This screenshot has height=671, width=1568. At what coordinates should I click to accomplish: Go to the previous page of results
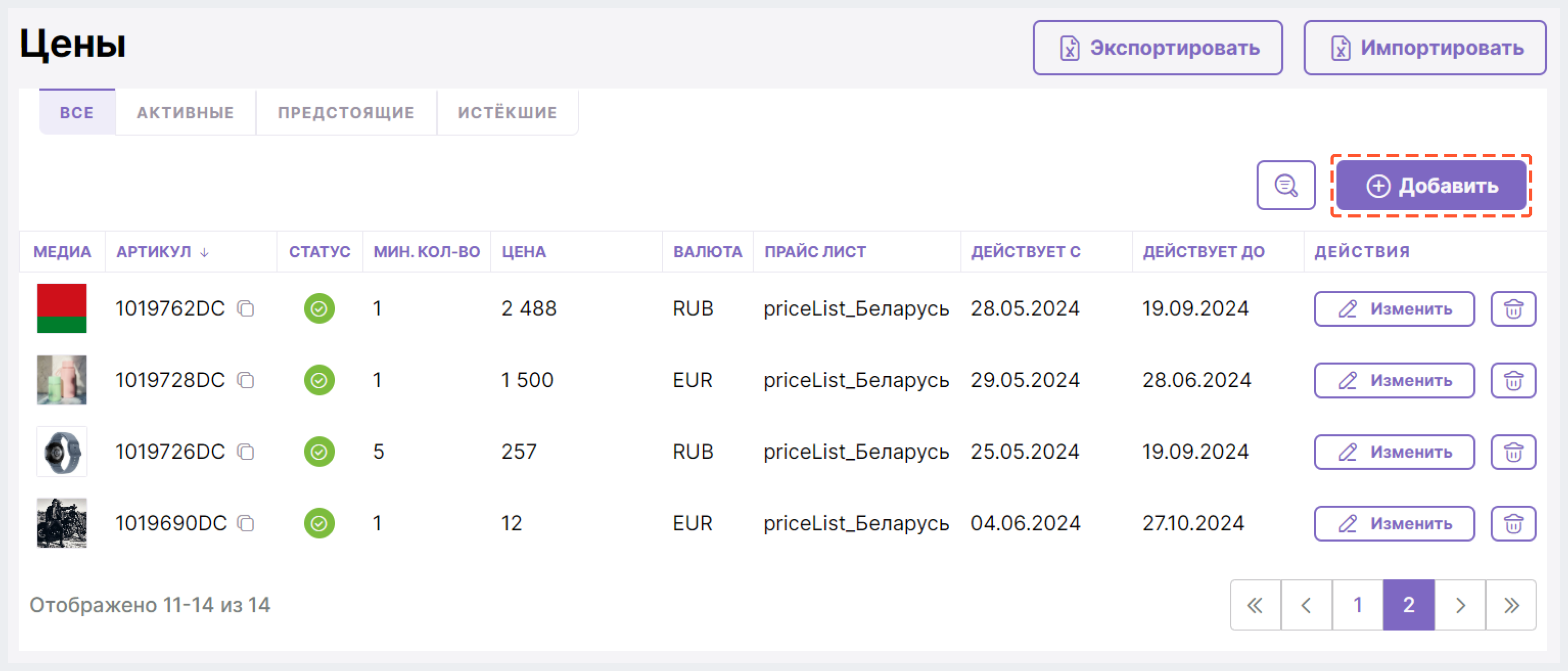1307,605
